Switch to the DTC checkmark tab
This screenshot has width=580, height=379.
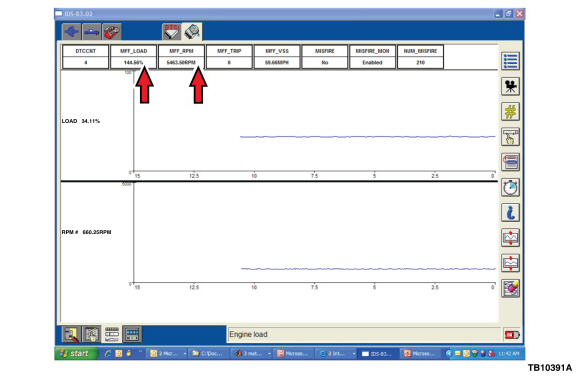[x=172, y=32]
